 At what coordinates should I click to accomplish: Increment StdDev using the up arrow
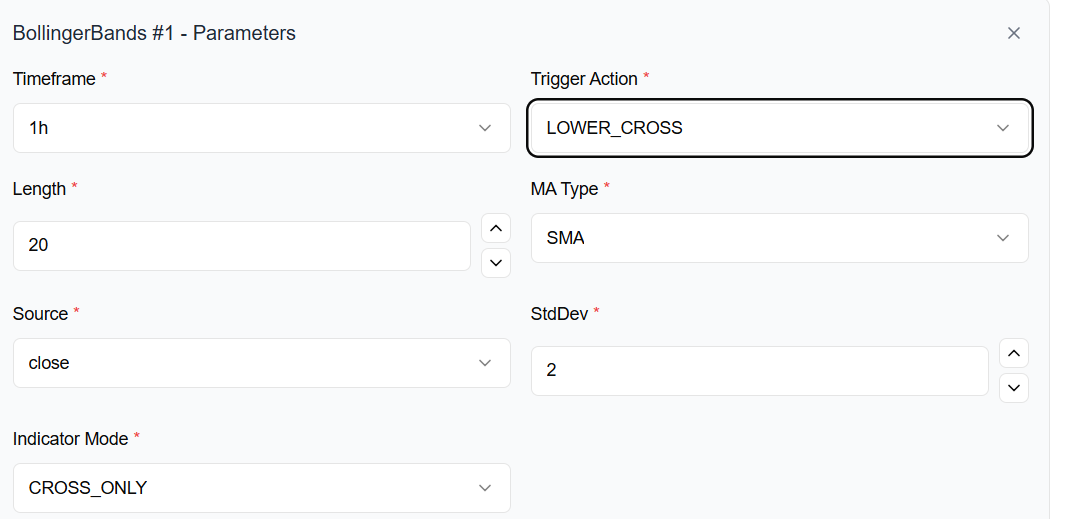(x=1013, y=353)
